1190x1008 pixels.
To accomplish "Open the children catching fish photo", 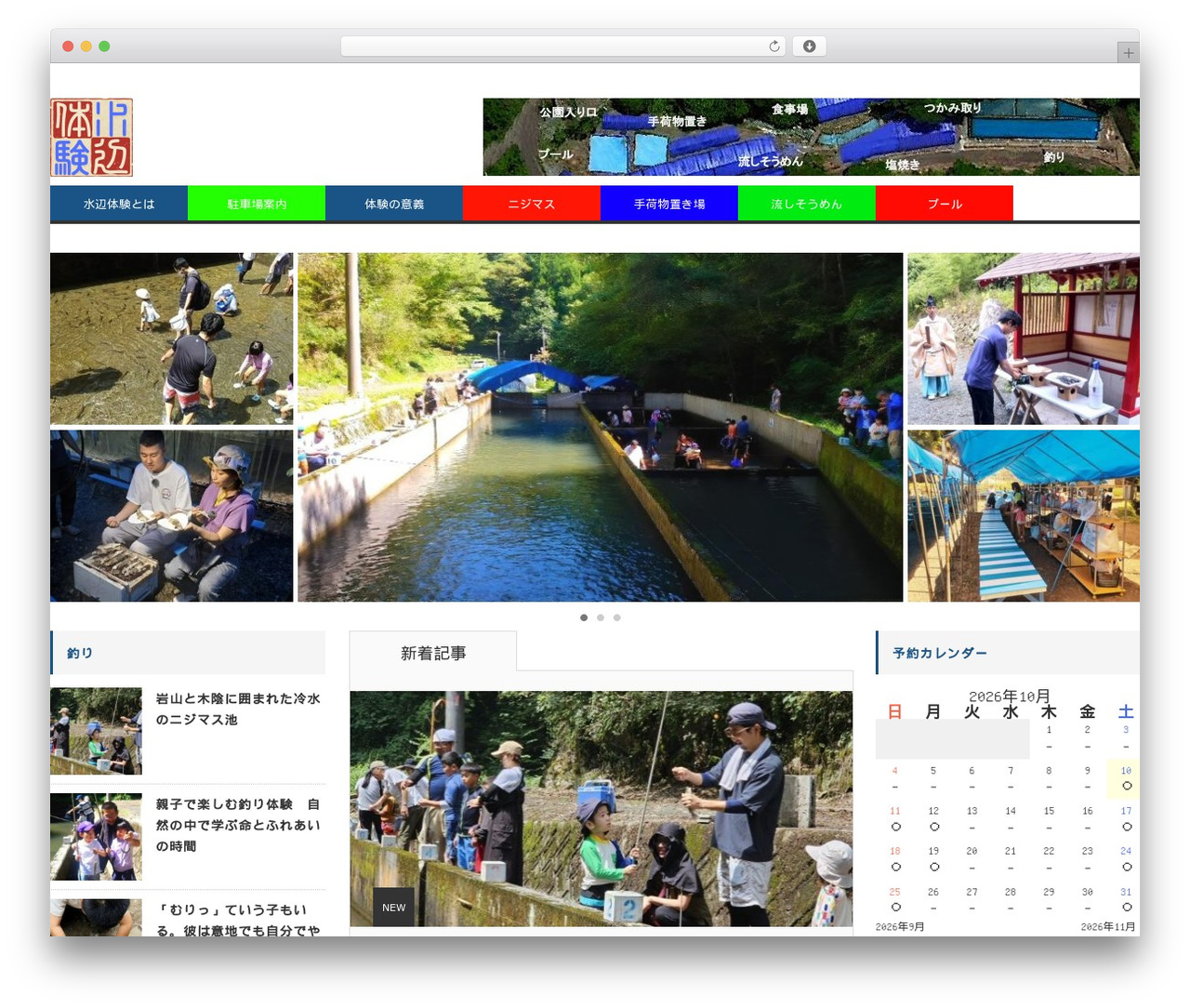I will point(172,338).
